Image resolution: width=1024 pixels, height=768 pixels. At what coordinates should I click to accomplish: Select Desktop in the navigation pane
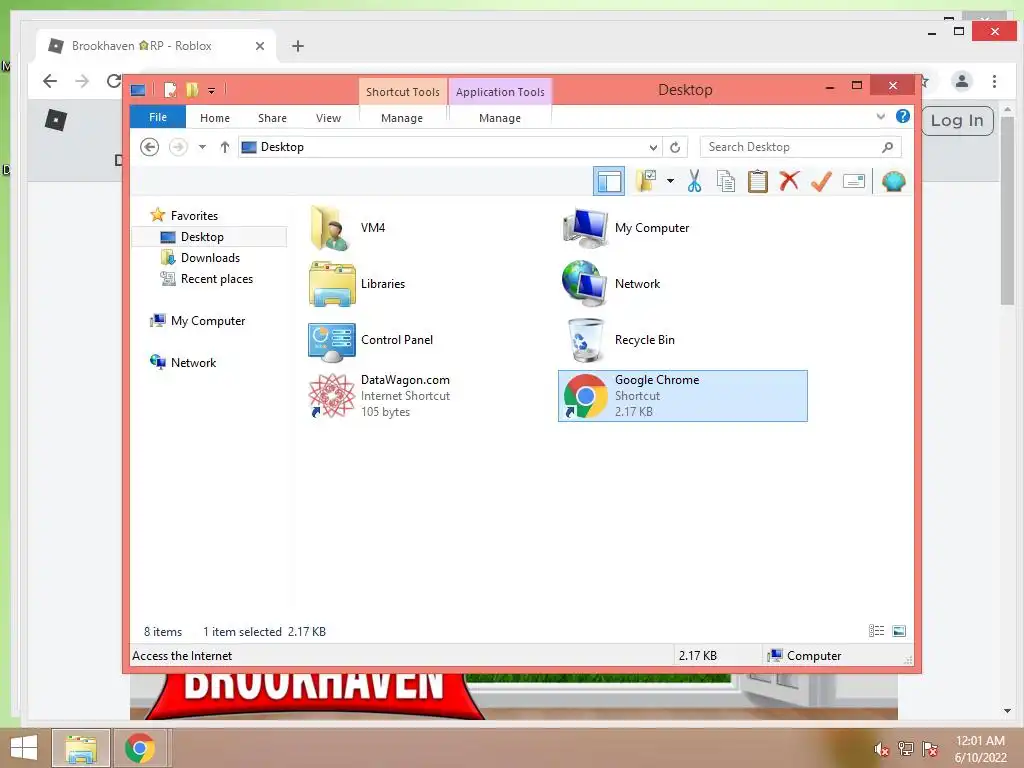tap(210, 236)
